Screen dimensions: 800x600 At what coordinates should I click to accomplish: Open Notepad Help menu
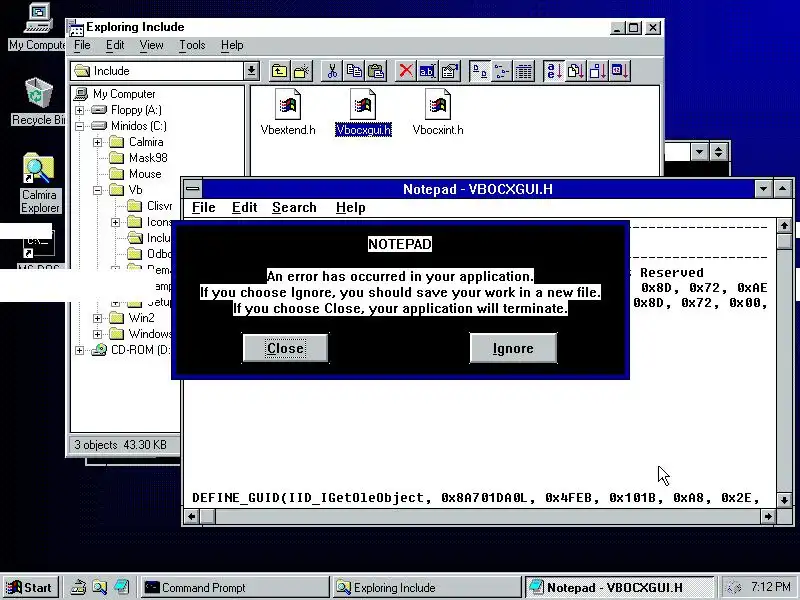(x=351, y=208)
